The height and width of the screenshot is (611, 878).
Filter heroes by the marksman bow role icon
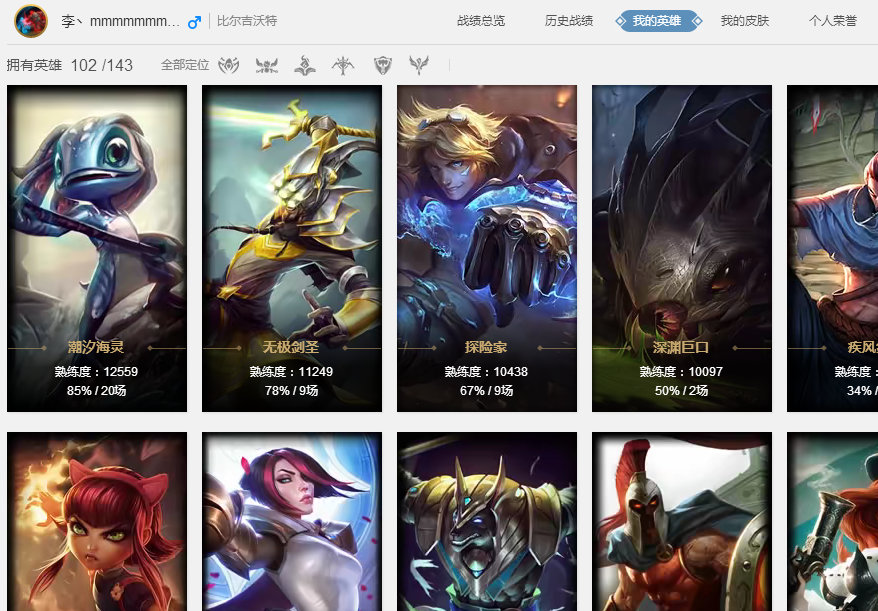[x=343, y=66]
